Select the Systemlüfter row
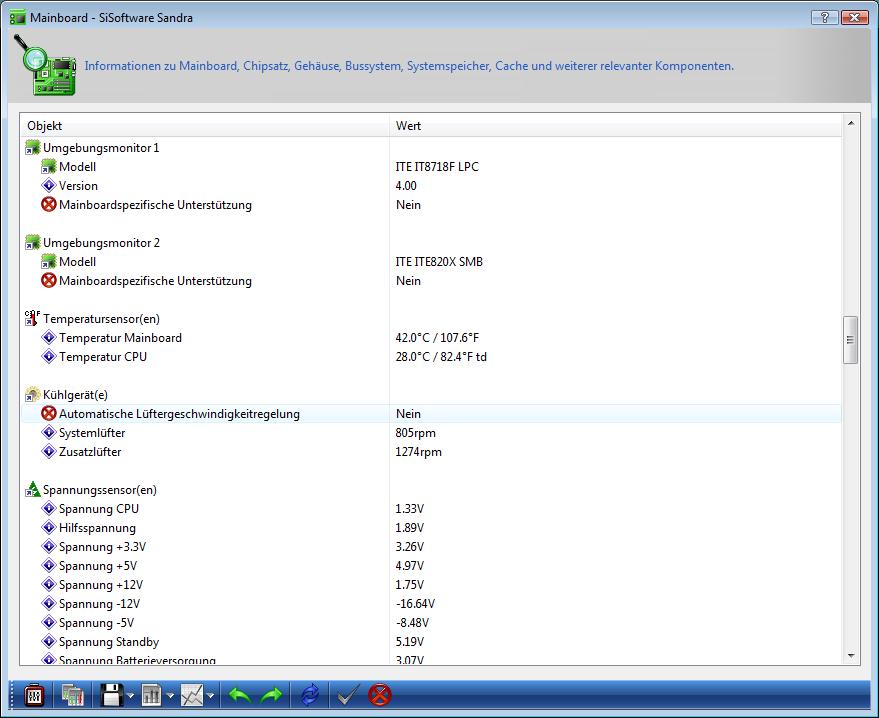 point(431,433)
